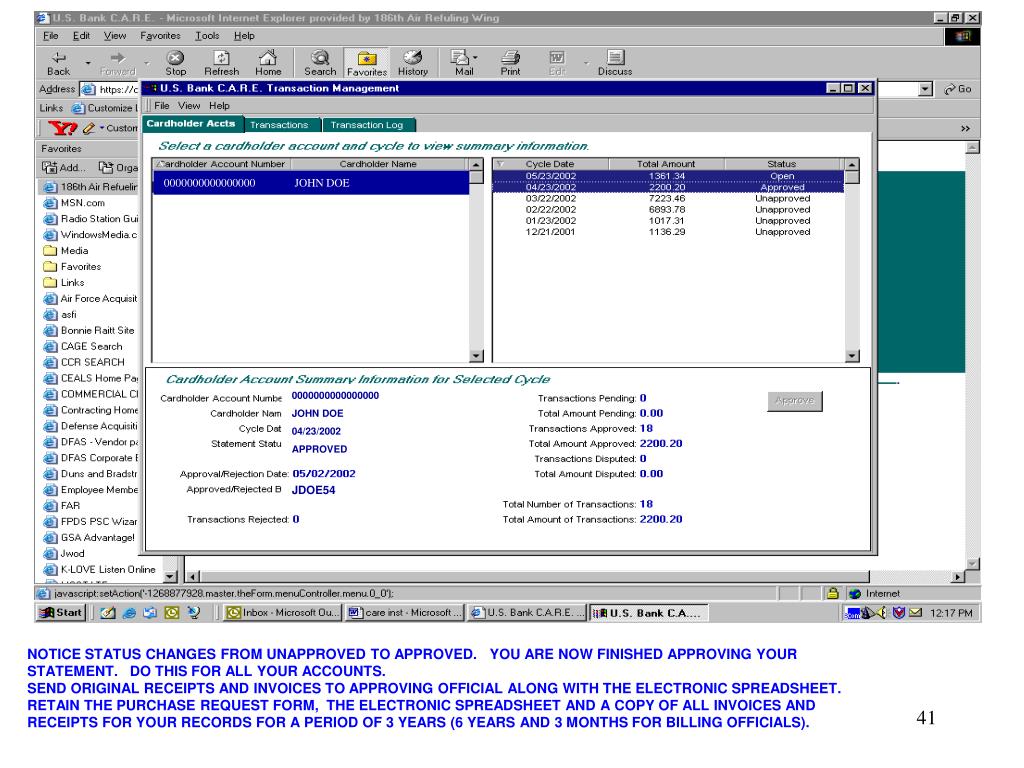Open the Bonnie Raitt Site favorite
This screenshot has height=768, width=1024.
[89, 330]
